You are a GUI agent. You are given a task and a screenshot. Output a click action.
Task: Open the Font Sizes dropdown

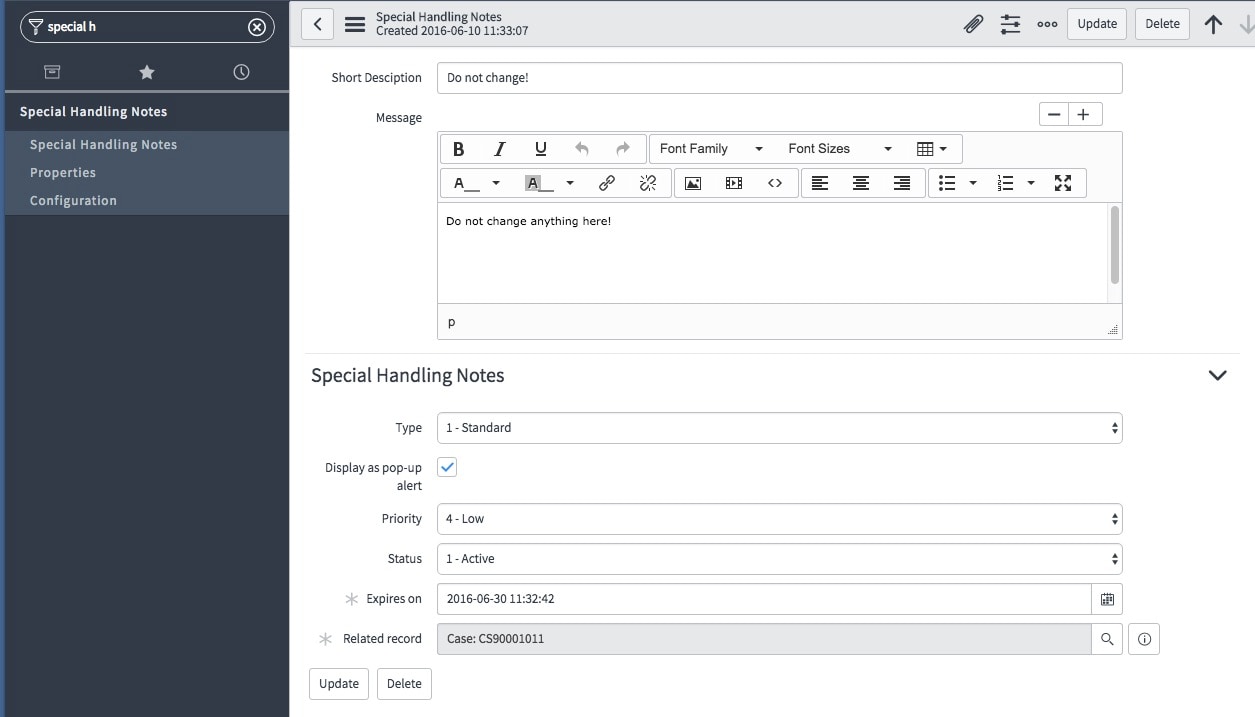pos(839,149)
